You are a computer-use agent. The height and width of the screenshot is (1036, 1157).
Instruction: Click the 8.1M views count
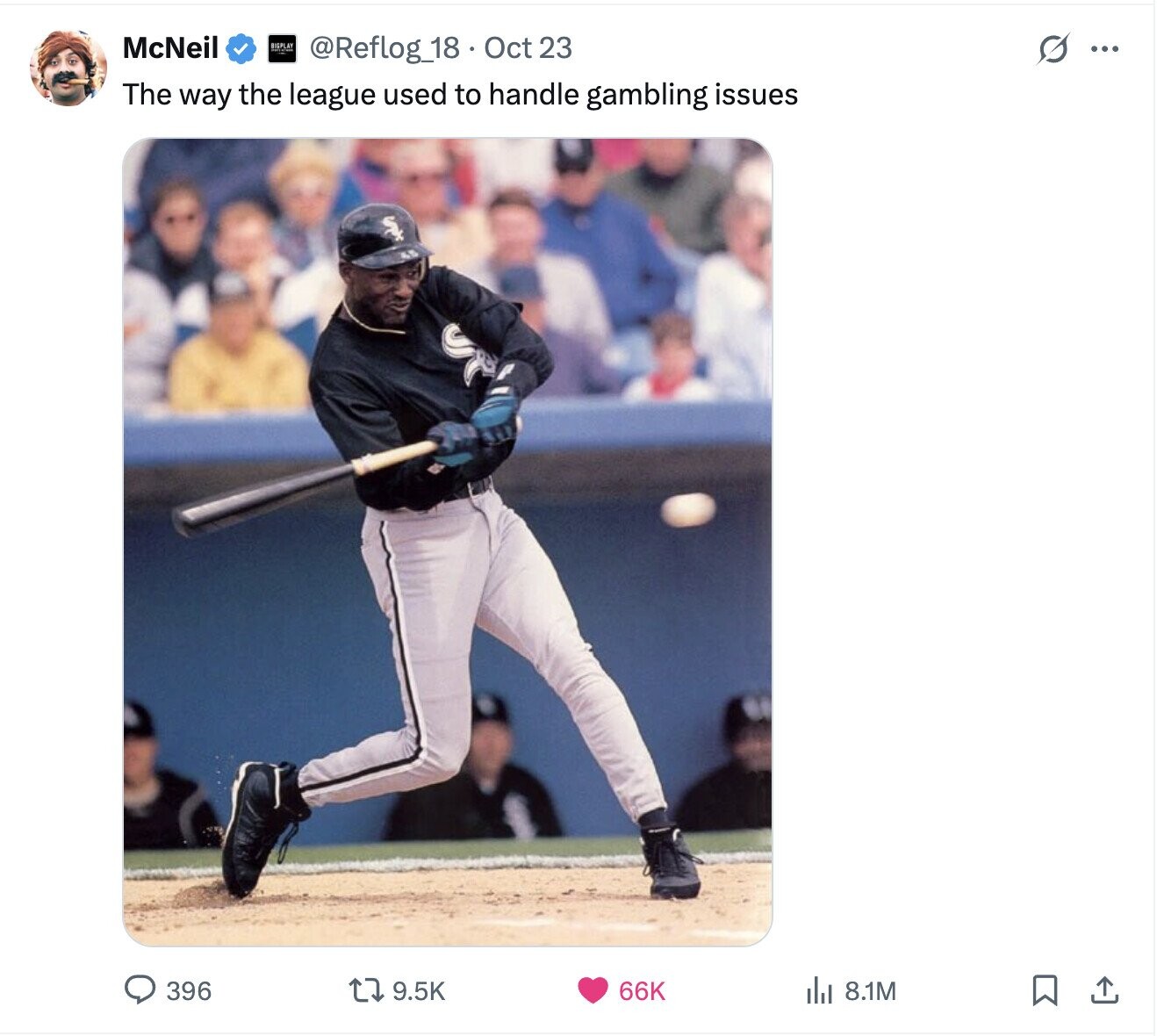click(x=870, y=991)
